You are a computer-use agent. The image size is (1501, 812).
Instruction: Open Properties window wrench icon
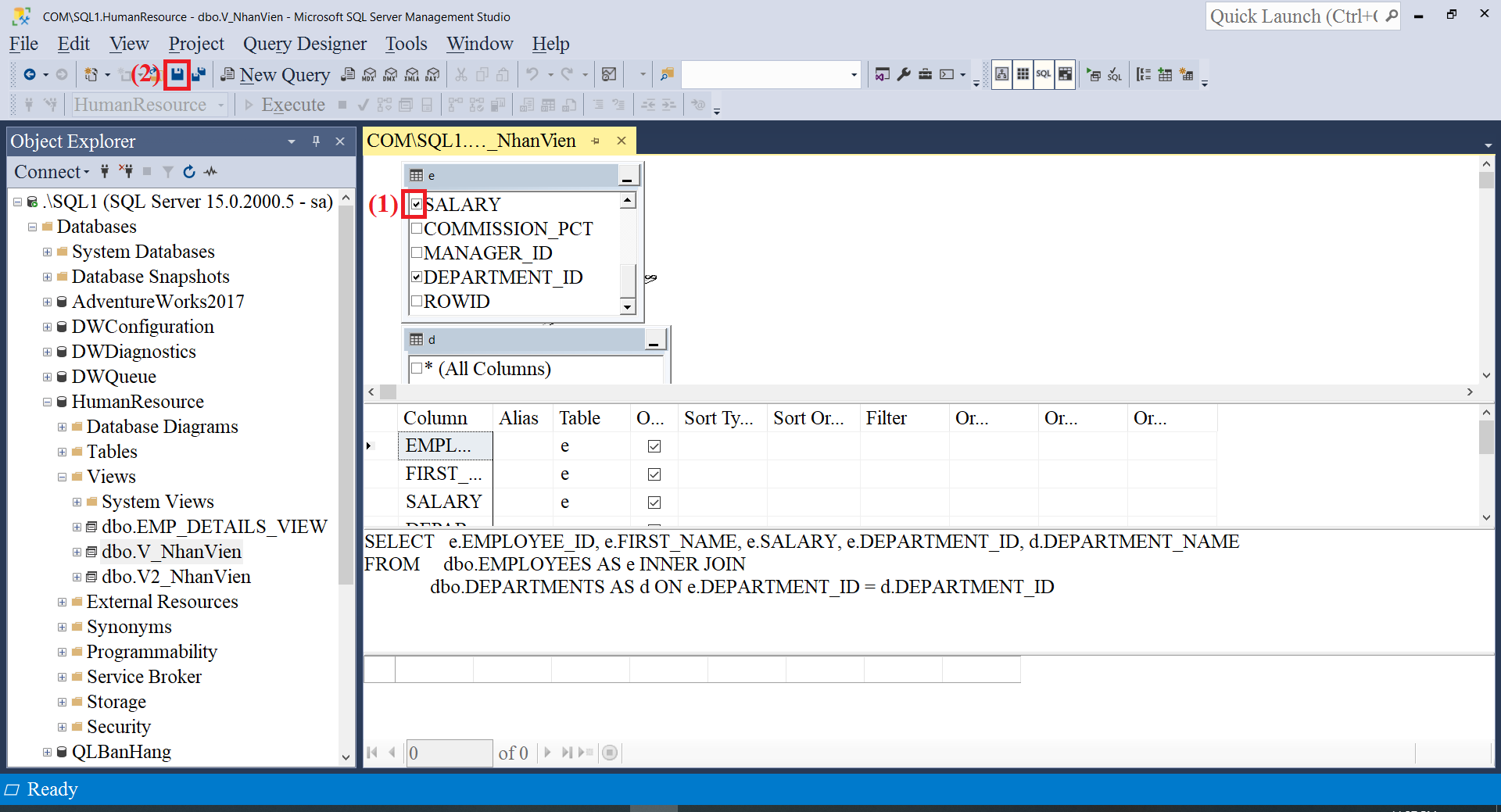pos(904,74)
